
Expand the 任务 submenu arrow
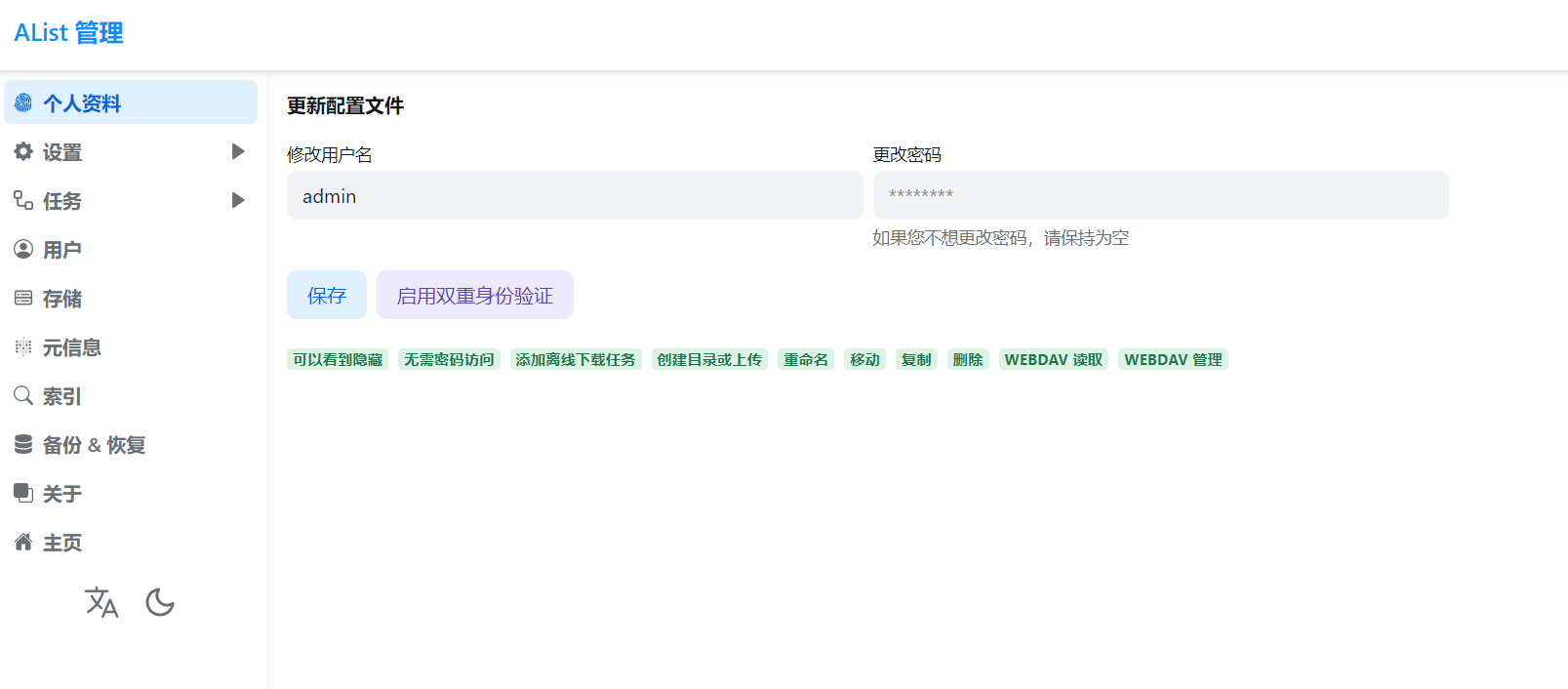point(237,200)
